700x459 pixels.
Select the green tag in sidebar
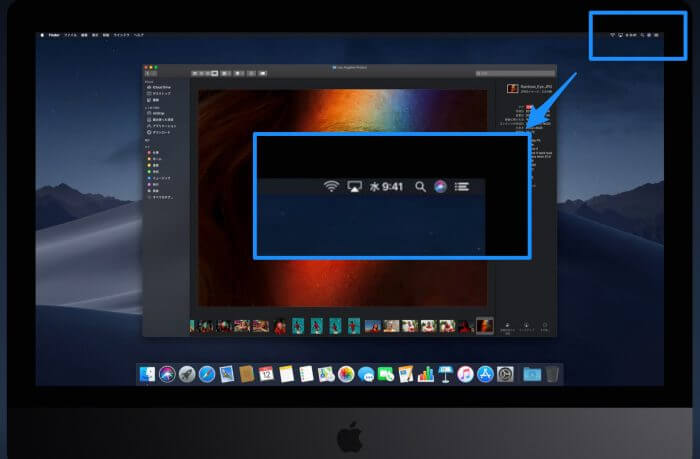153,171
